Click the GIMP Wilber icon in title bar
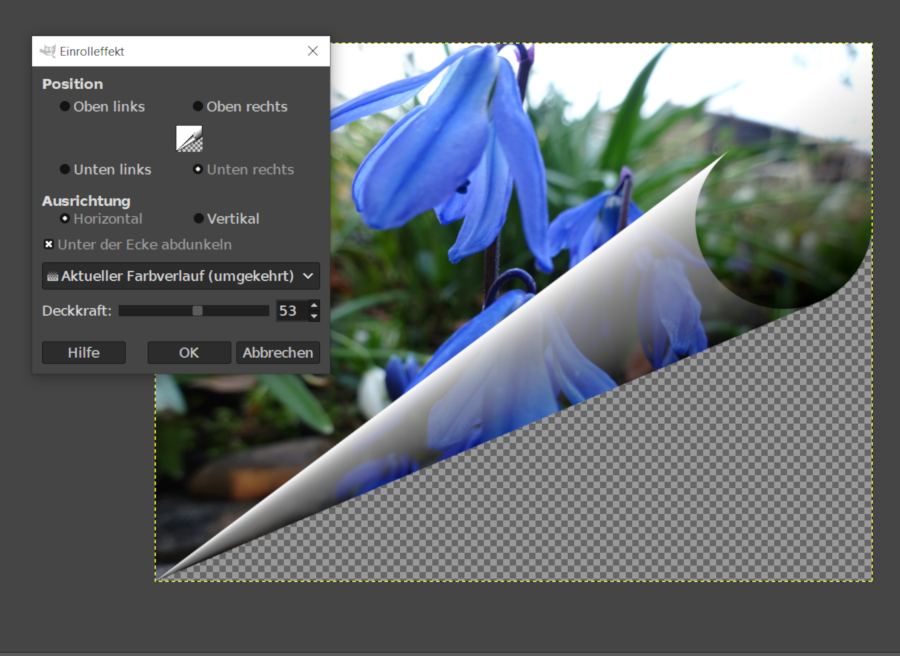 click(x=48, y=51)
